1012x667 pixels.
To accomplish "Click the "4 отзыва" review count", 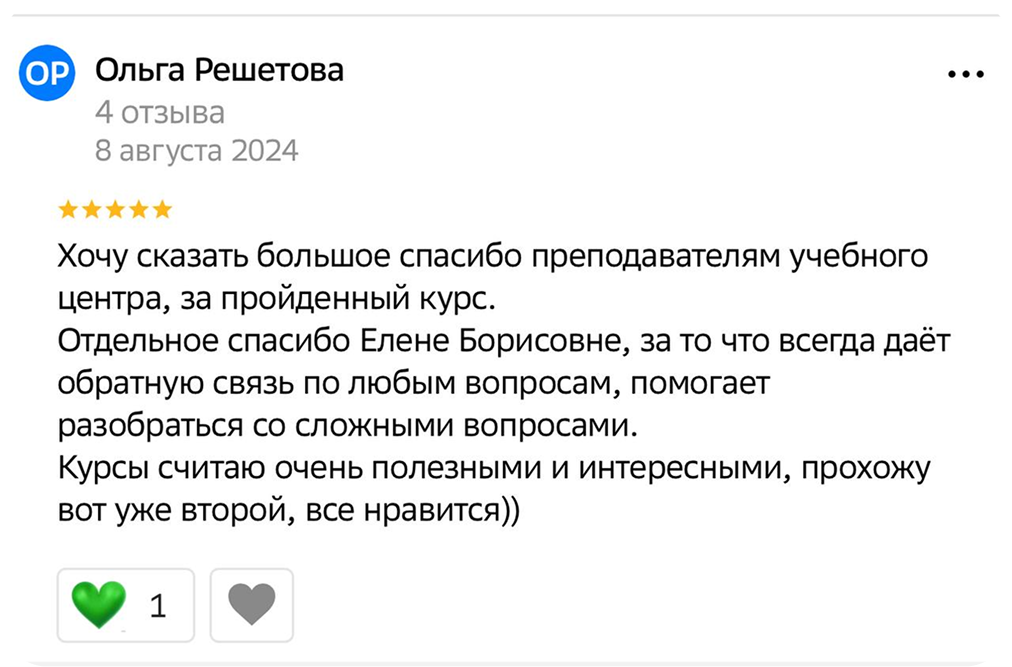I will [x=159, y=112].
